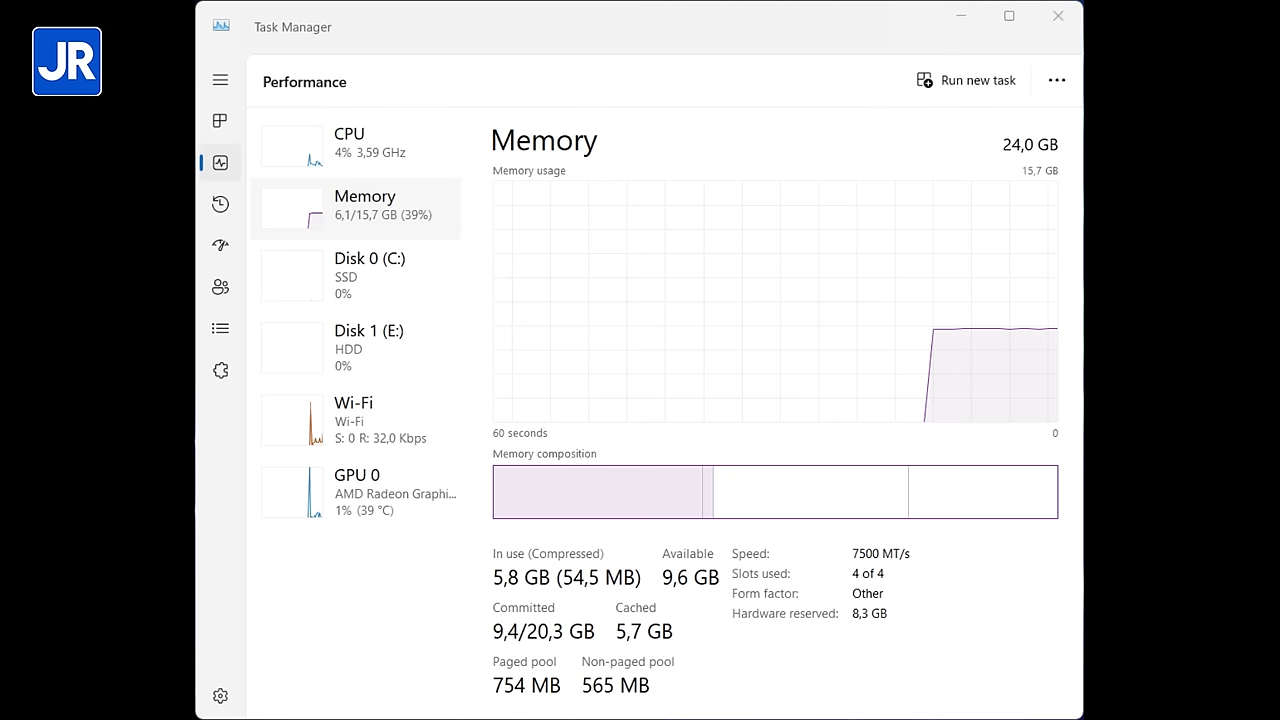
Task: Open the Processes page icon
Action: (220, 121)
